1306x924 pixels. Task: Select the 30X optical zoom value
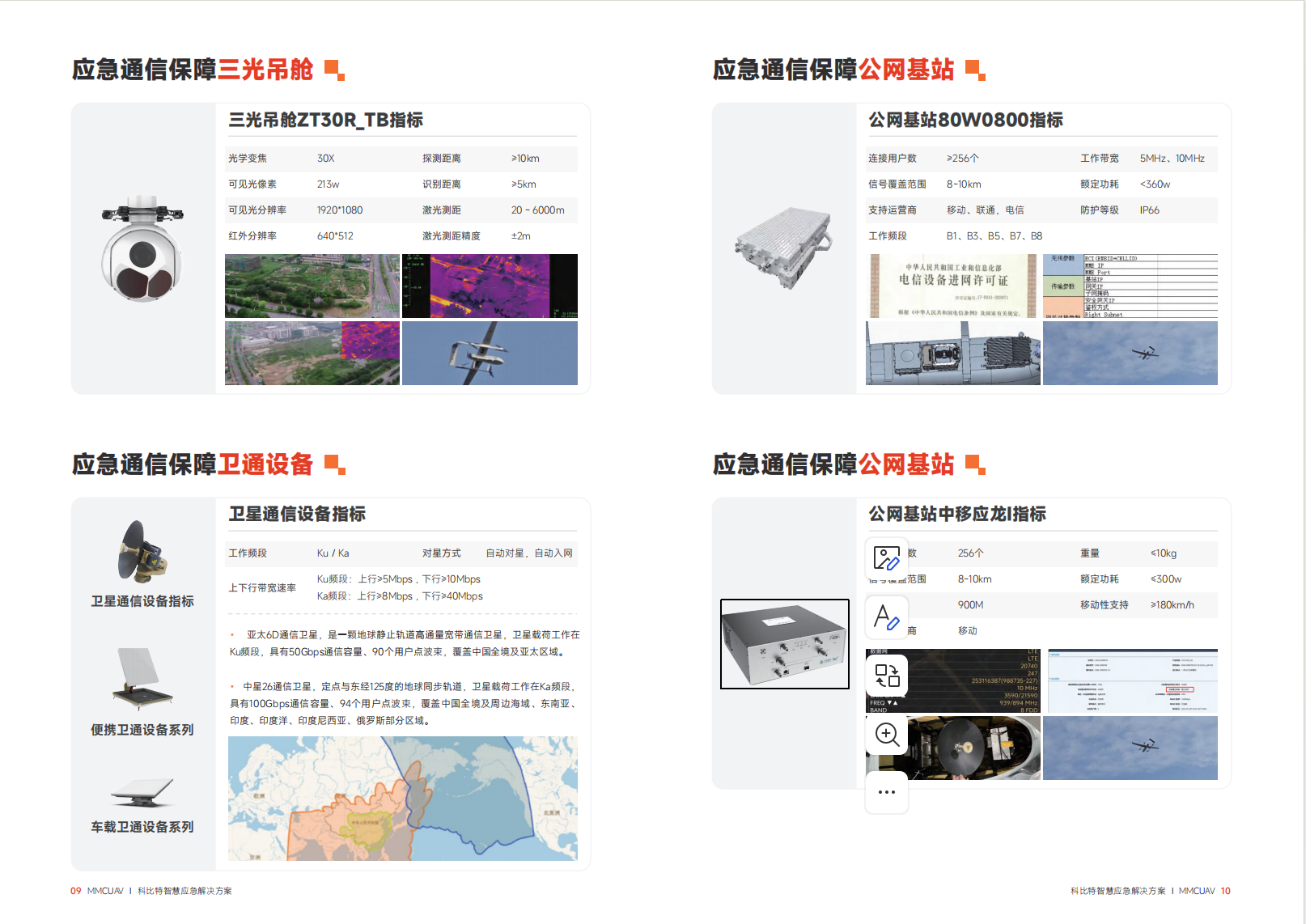[326, 159]
